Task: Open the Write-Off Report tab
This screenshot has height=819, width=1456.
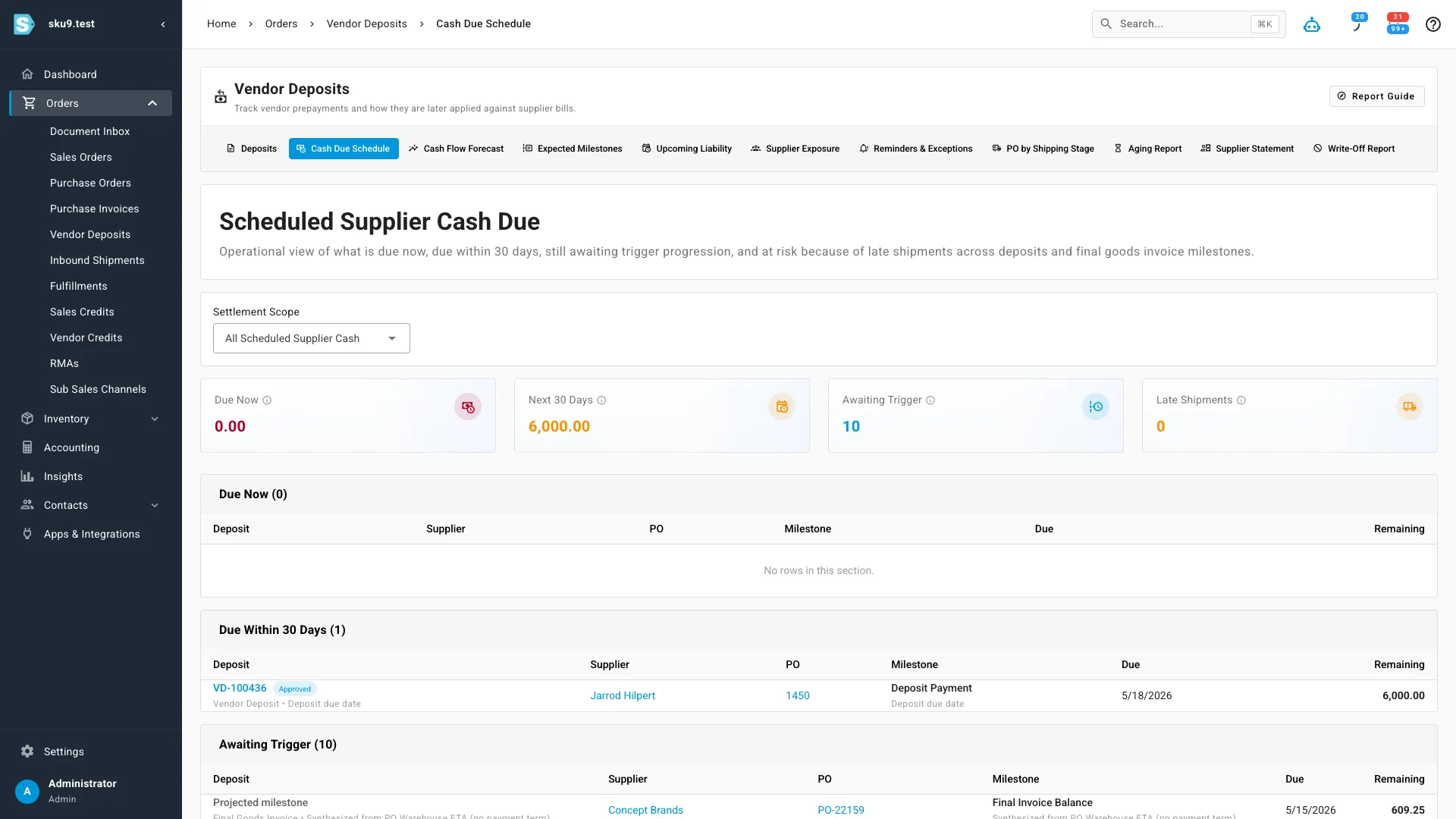Action: click(1354, 149)
